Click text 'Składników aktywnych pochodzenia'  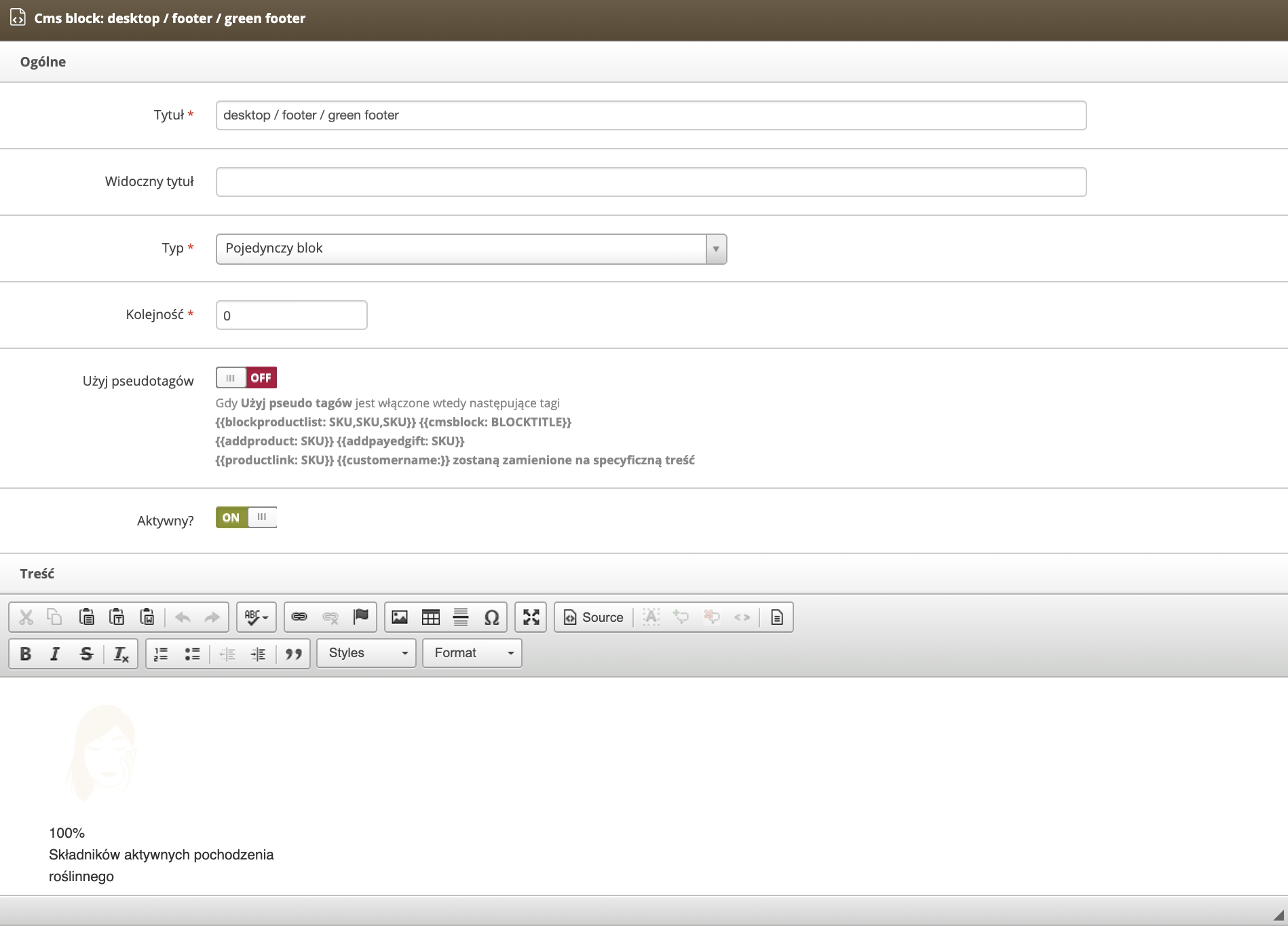[x=161, y=855]
